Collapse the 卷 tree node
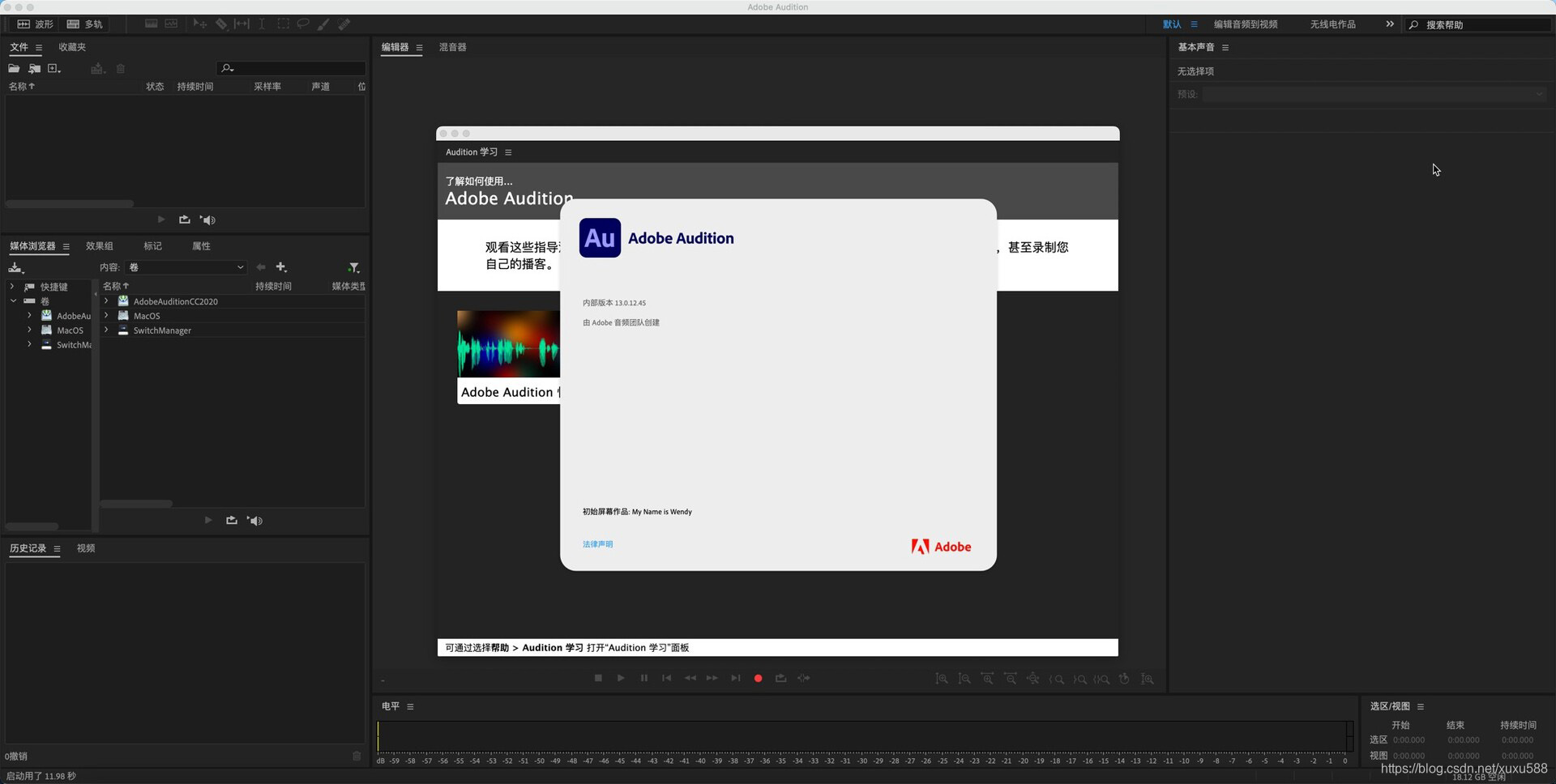 tap(13, 300)
